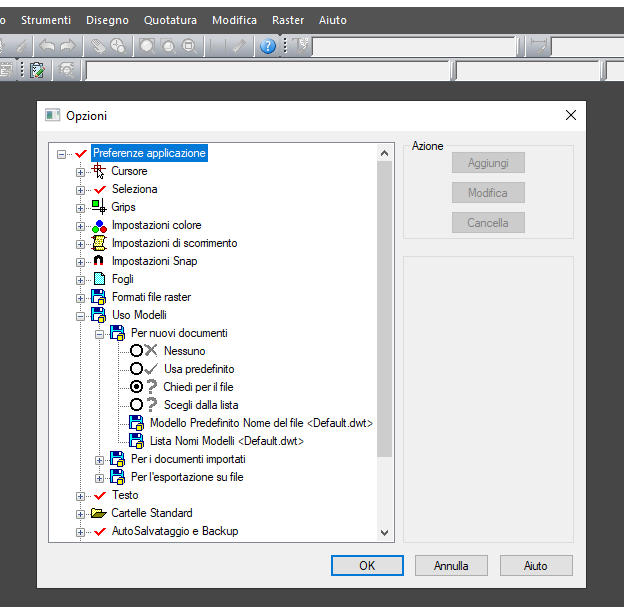Screen dimensions: 624x607
Task: Select the Usa predefinito radio option
Action: pyautogui.click(x=137, y=369)
